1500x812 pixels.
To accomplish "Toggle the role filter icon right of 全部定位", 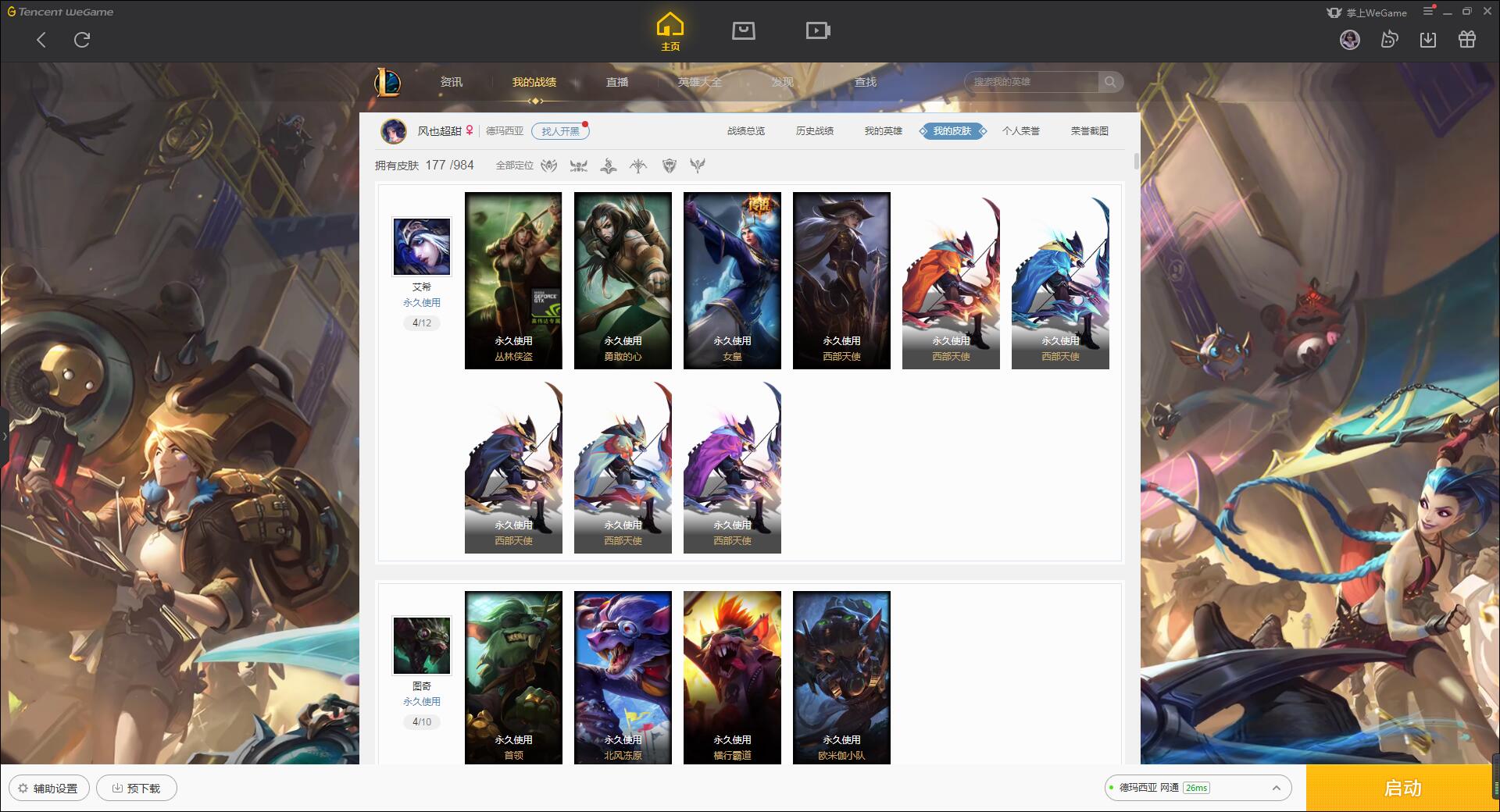I will pos(549,166).
